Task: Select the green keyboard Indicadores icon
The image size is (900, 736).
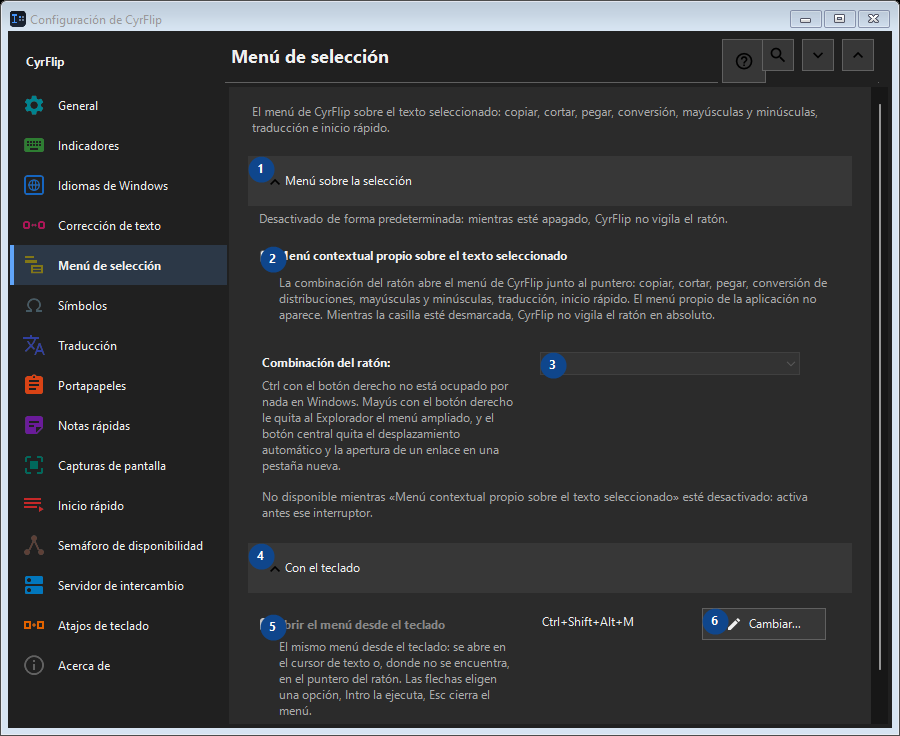Action: coord(34,145)
